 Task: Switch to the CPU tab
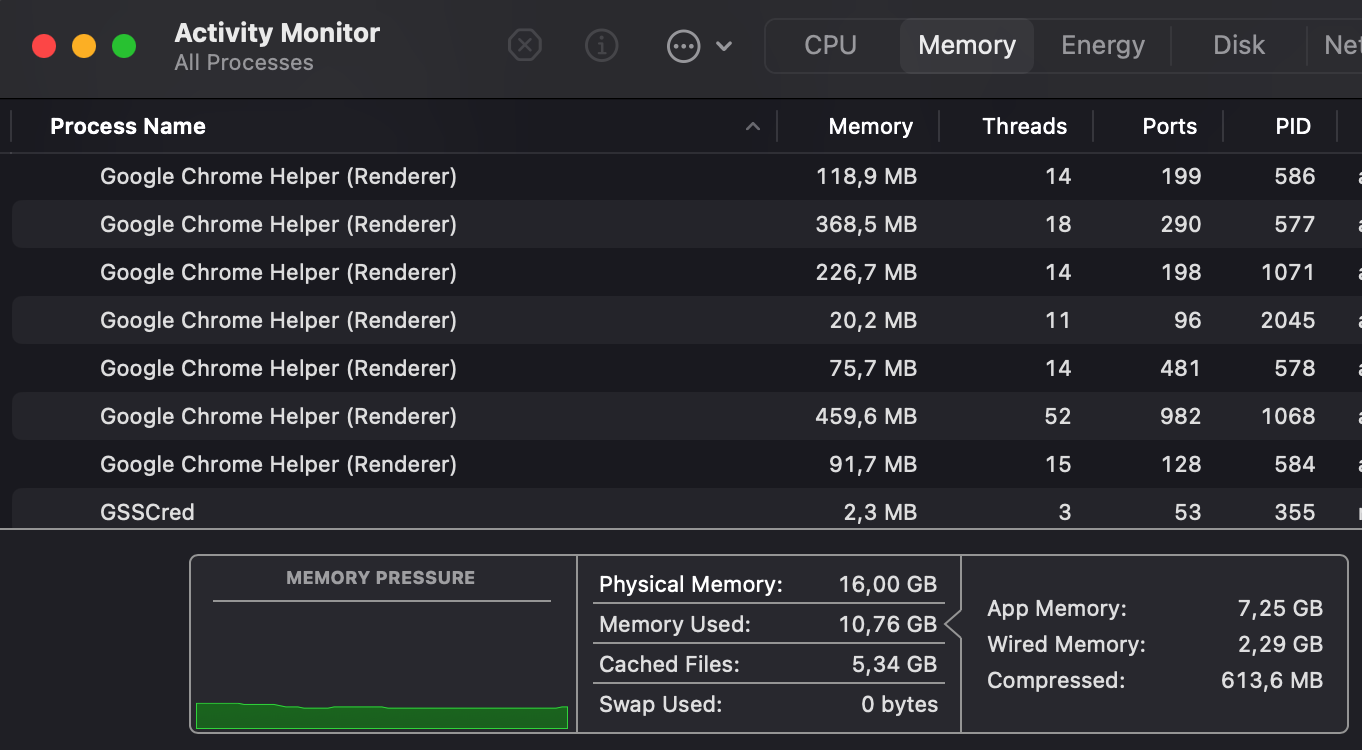(x=830, y=46)
